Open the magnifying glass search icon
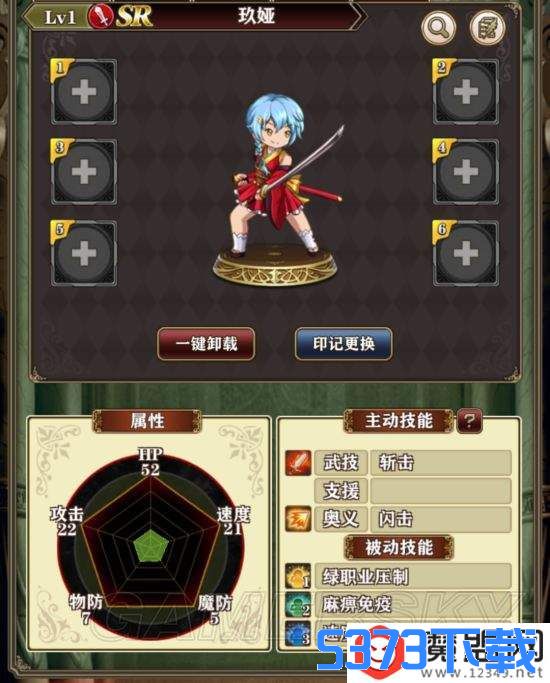 coord(439,28)
